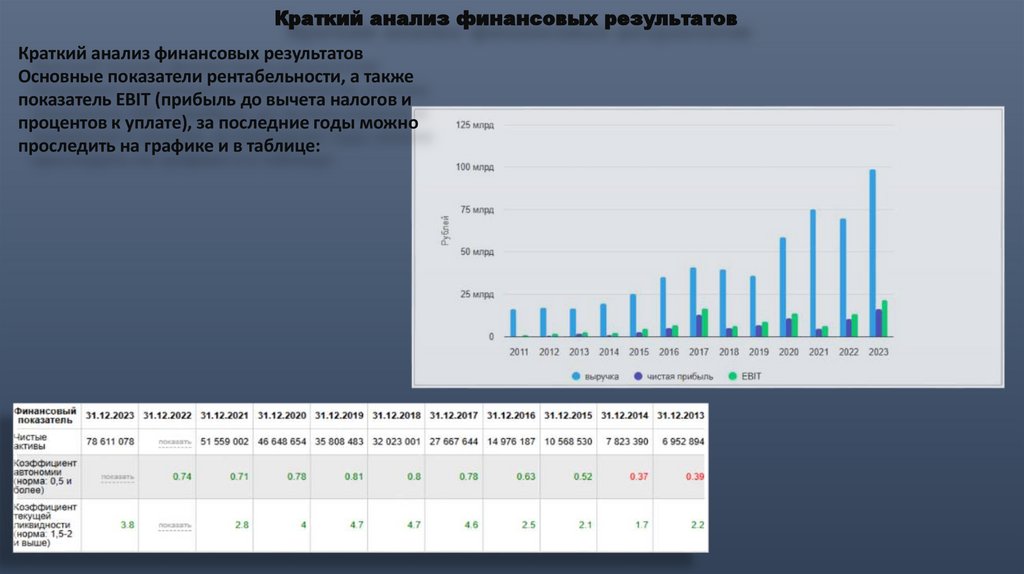Click the net assets value 51 559 002
This screenshot has height=574, width=1024.
(224, 442)
